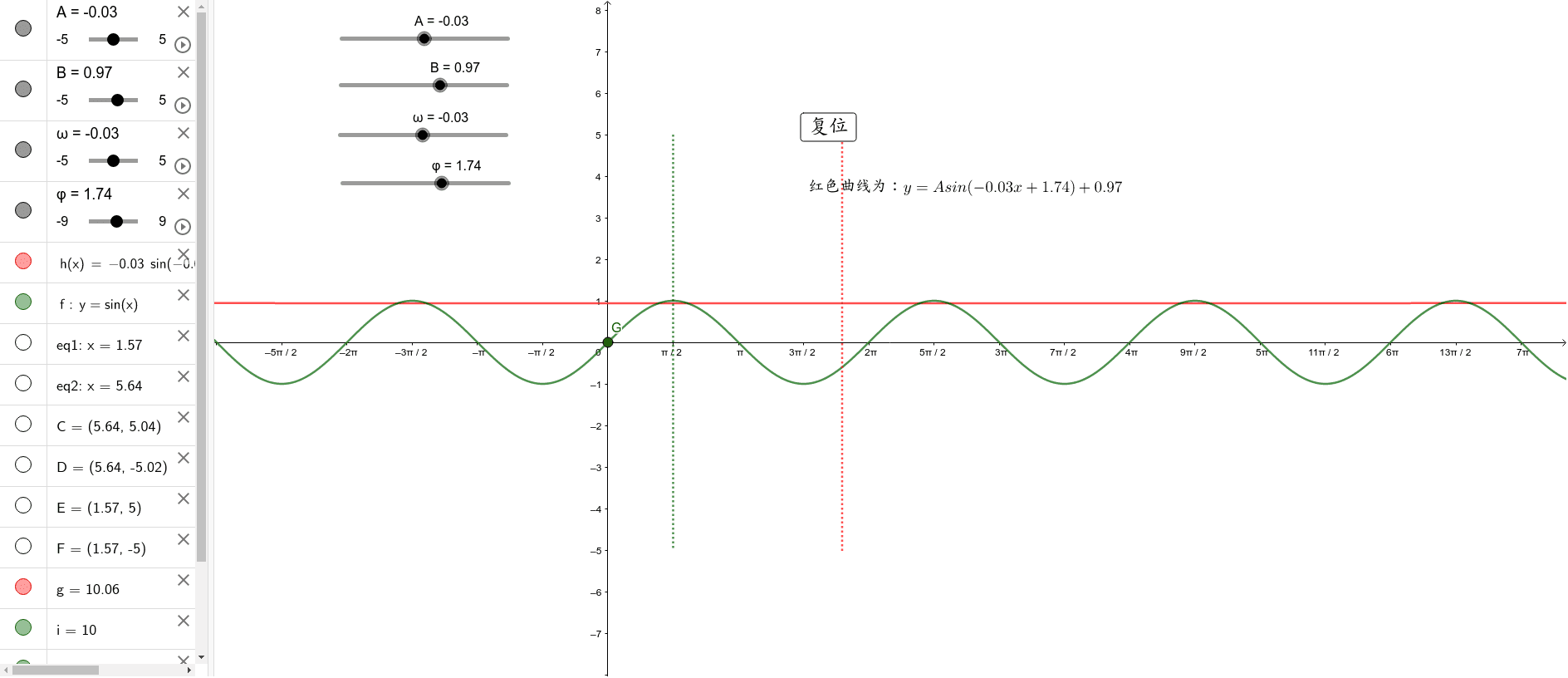
Task: Click graph slider ω = -0.03 handle
Action: 423,135
